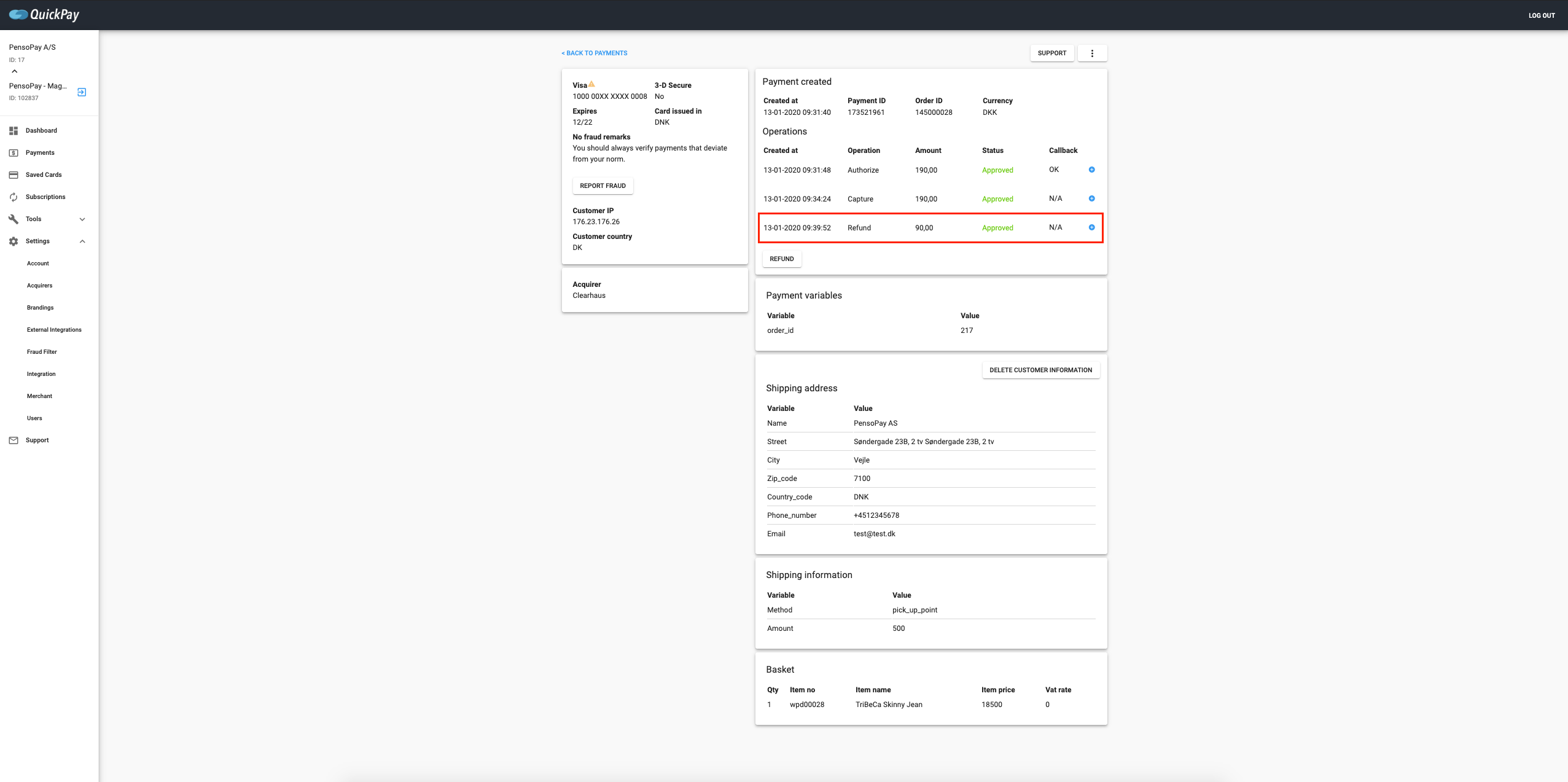1568x782 pixels.
Task: Click the Authorize timestamp 13-01-2020 09:31:48
Action: click(x=797, y=170)
